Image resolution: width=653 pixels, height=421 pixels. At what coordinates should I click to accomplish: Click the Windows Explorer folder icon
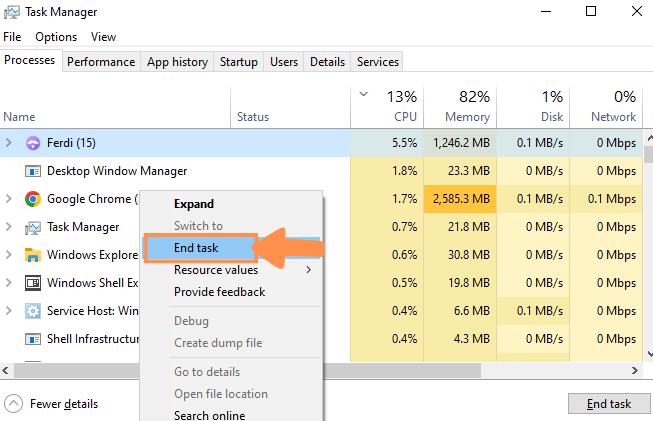click(x=33, y=255)
